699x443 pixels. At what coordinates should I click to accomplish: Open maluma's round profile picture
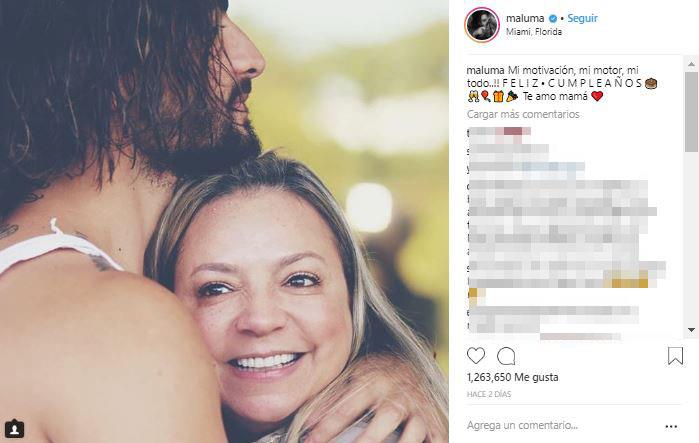click(x=482, y=24)
